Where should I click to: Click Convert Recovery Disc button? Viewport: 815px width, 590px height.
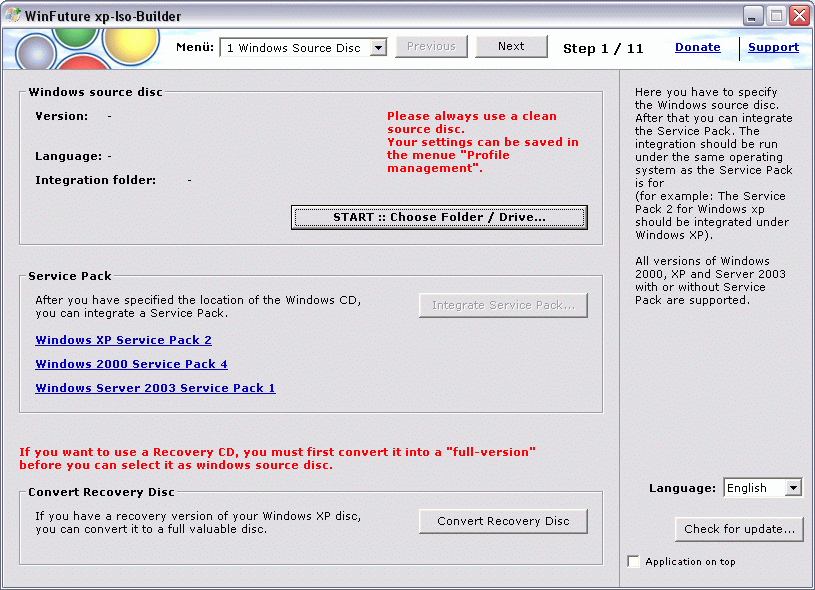pyautogui.click(x=503, y=521)
